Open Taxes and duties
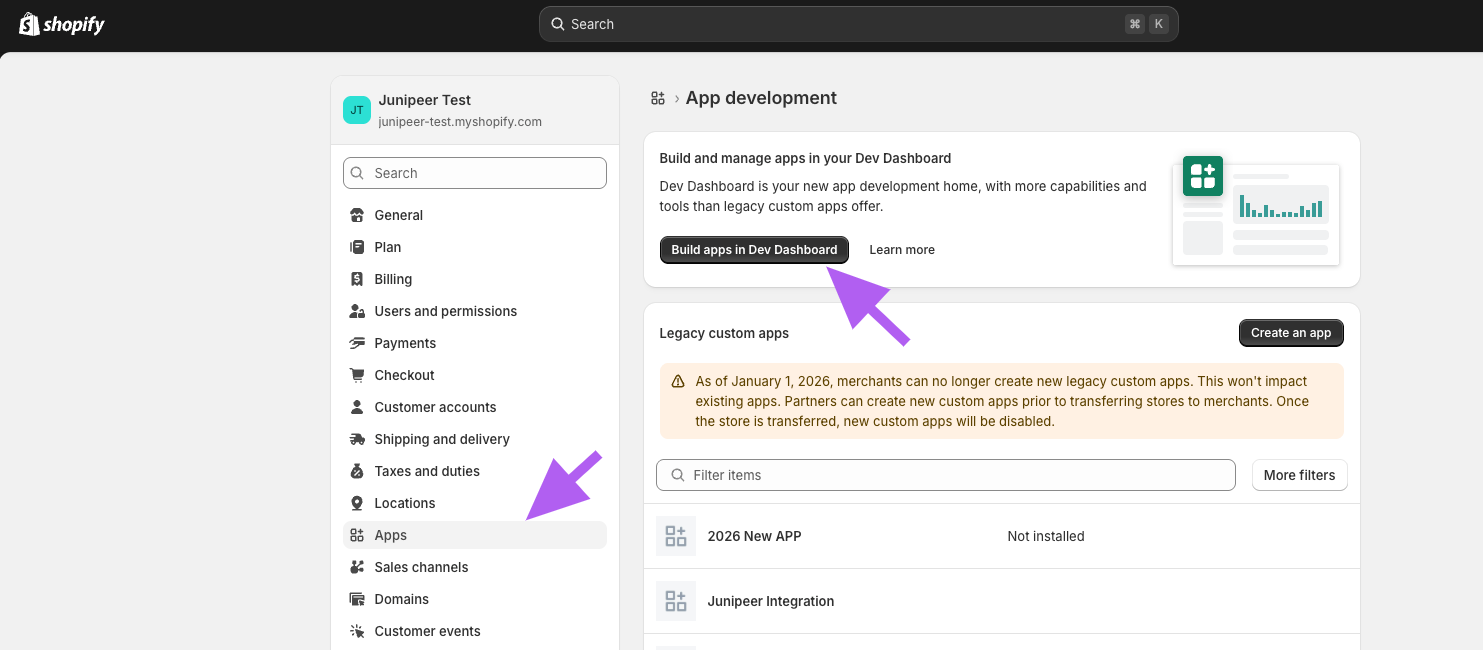Image resolution: width=1483 pixels, height=650 pixels. [475, 471]
